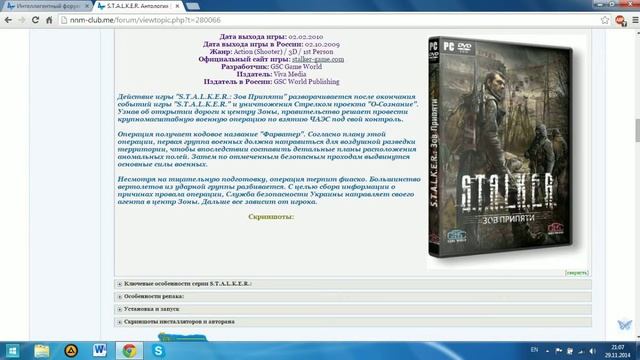Click the taskbar clock showing 21:07
This screenshot has width=640, height=360.
coord(618,351)
